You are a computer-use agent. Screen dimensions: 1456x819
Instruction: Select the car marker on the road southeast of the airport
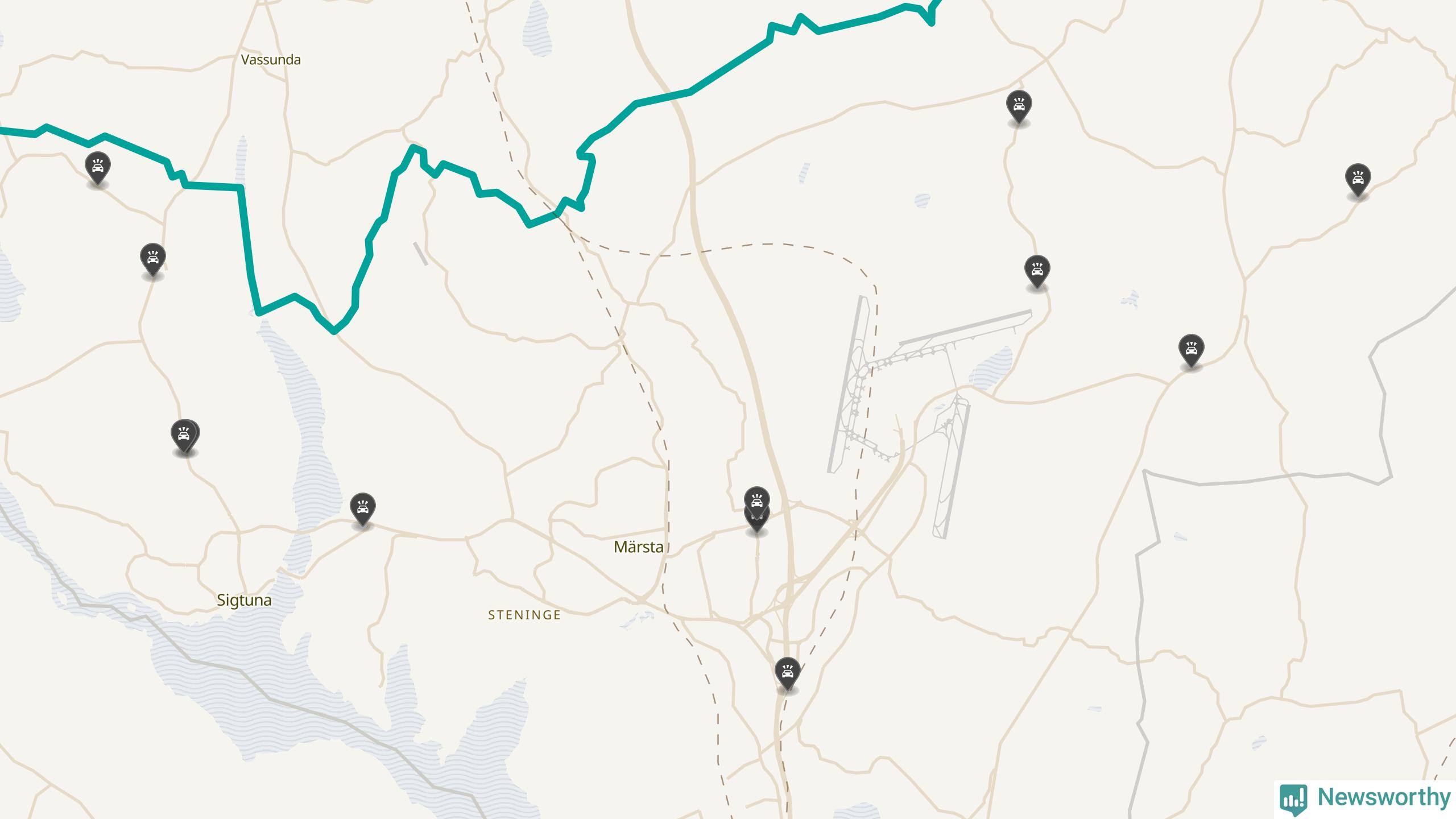1191,349
